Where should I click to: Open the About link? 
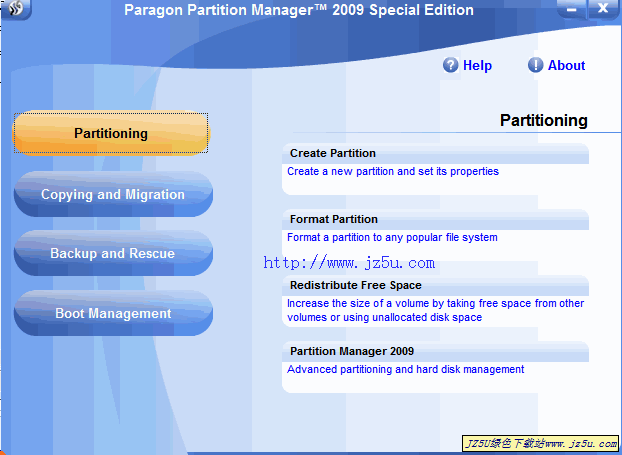click(x=566, y=65)
